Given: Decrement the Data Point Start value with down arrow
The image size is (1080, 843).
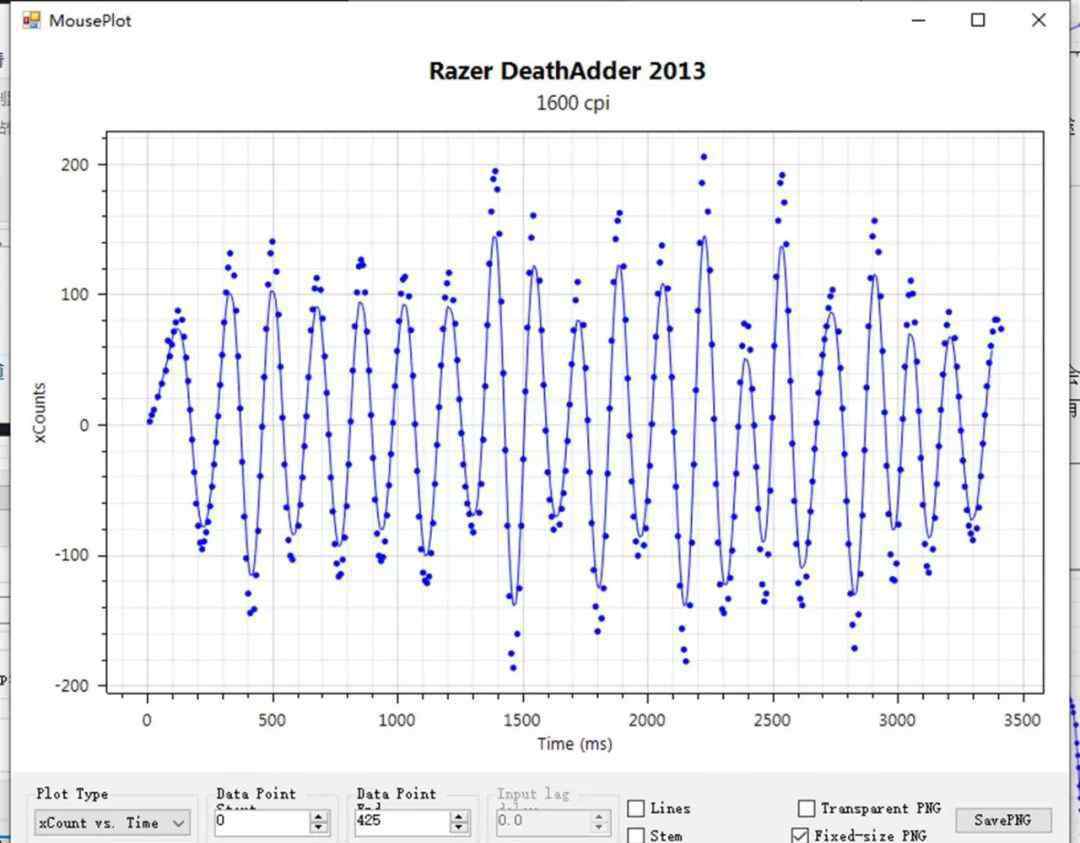Looking at the screenshot, I should [318, 826].
